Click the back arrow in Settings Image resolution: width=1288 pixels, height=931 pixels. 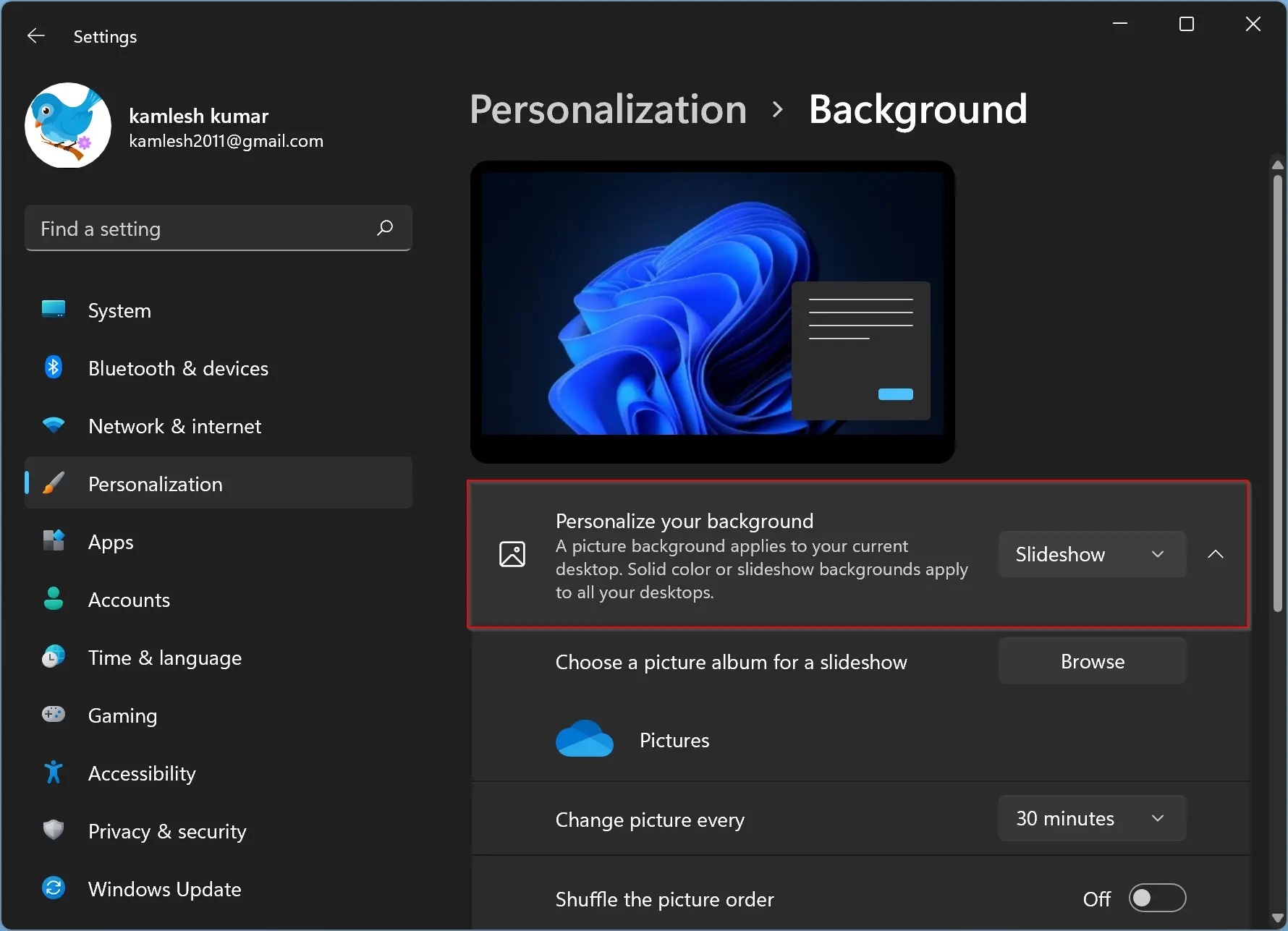pos(35,36)
